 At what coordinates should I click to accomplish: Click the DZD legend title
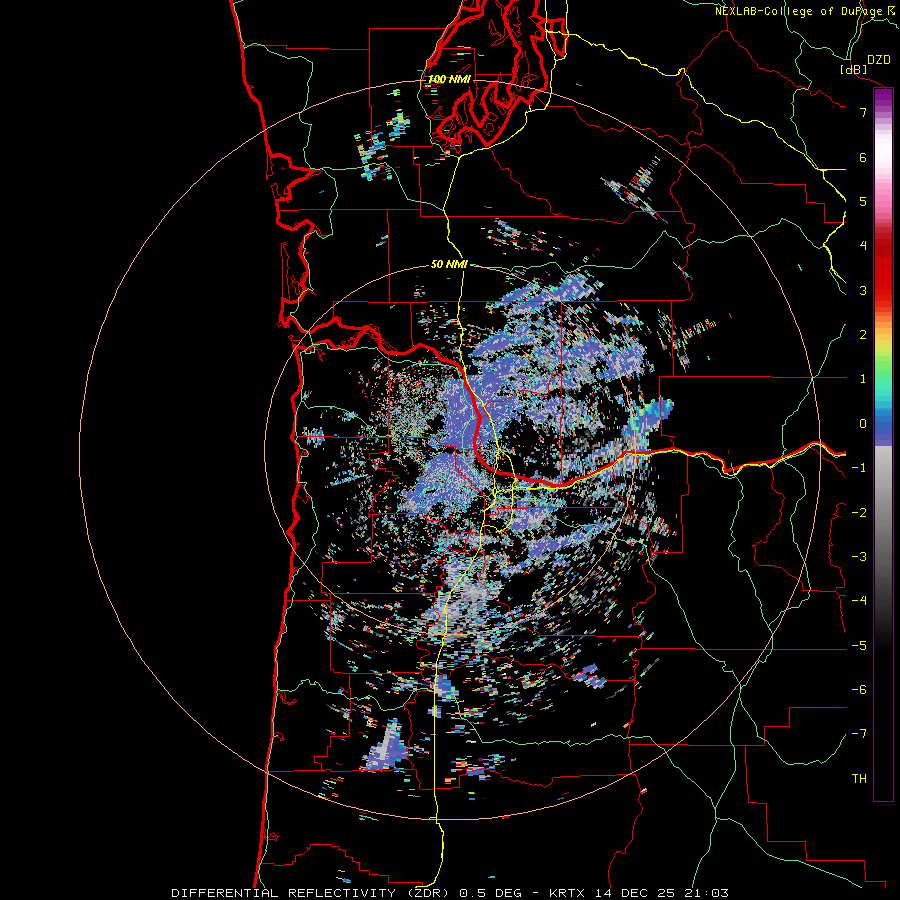pyautogui.click(x=879, y=60)
